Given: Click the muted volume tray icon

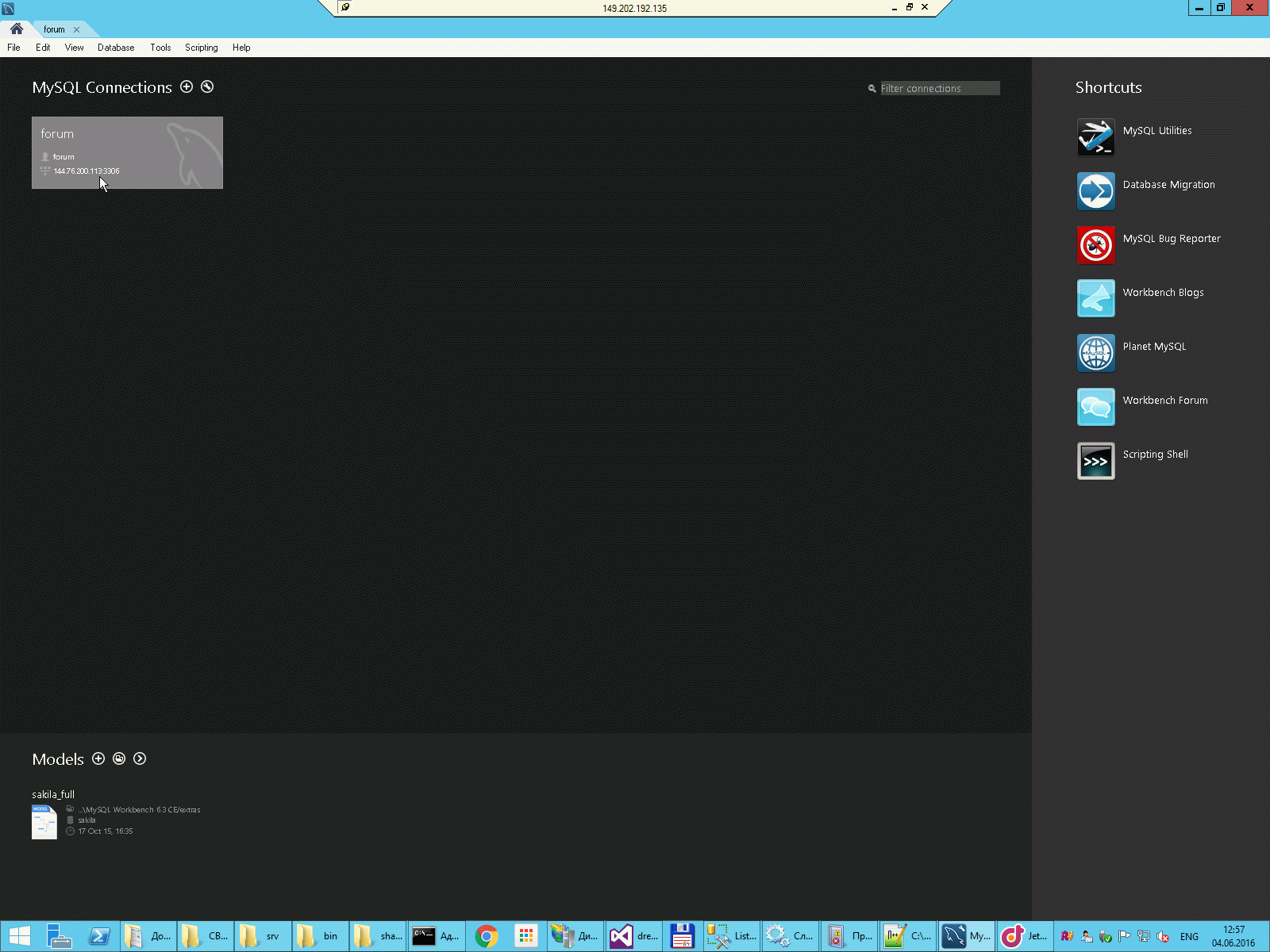Looking at the screenshot, I should coord(1163,937).
